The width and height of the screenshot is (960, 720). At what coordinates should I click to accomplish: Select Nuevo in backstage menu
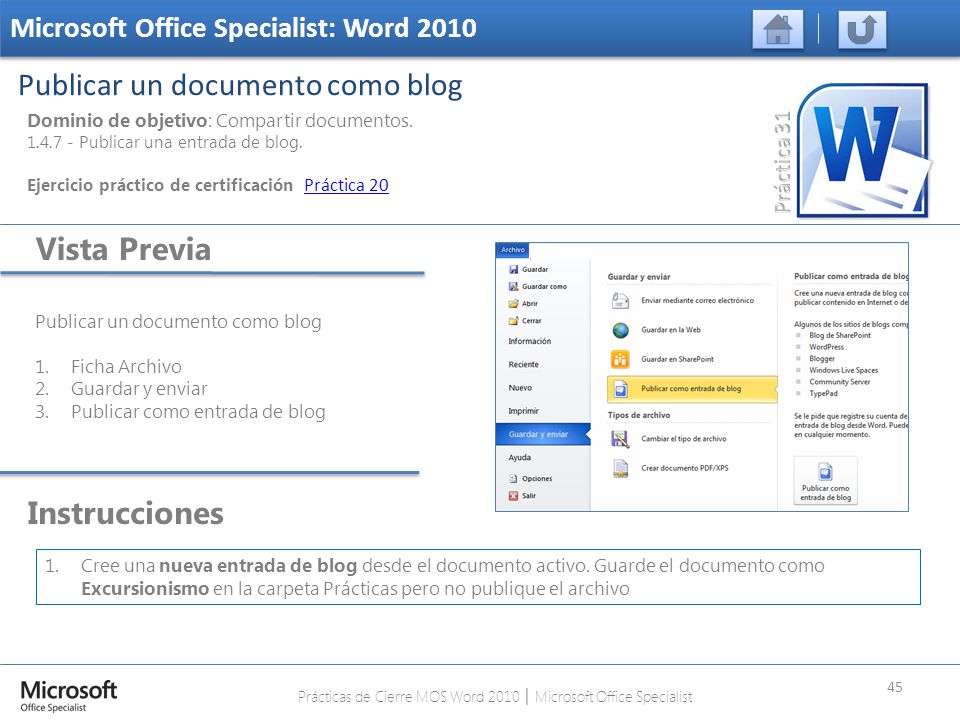520,388
